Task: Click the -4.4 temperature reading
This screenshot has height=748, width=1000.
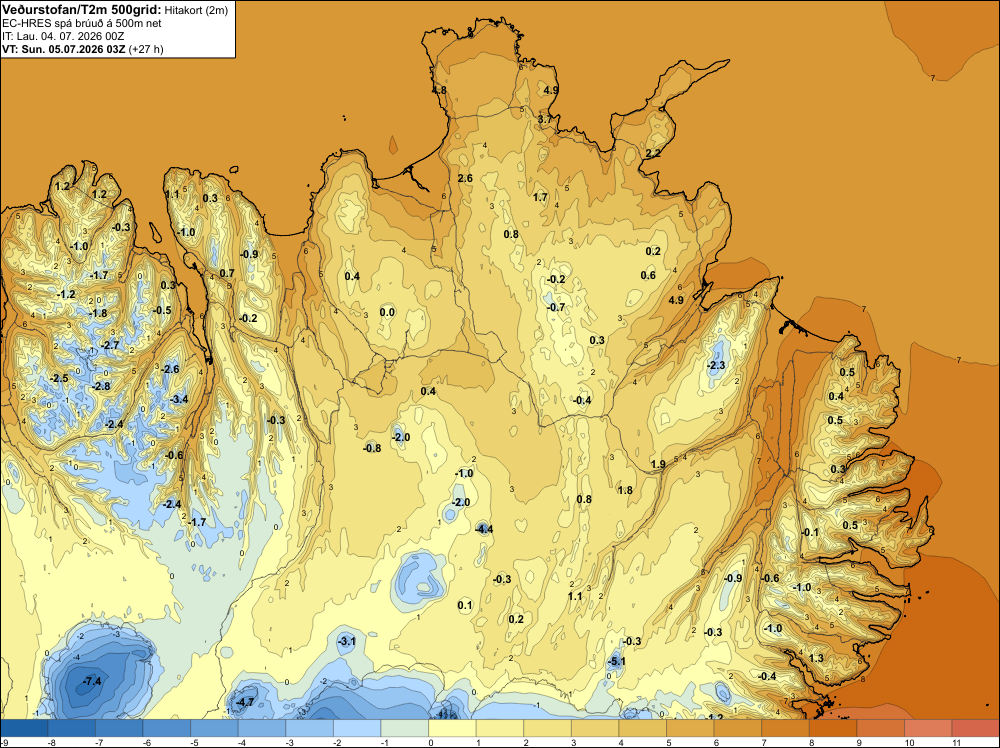Action: 484,529
